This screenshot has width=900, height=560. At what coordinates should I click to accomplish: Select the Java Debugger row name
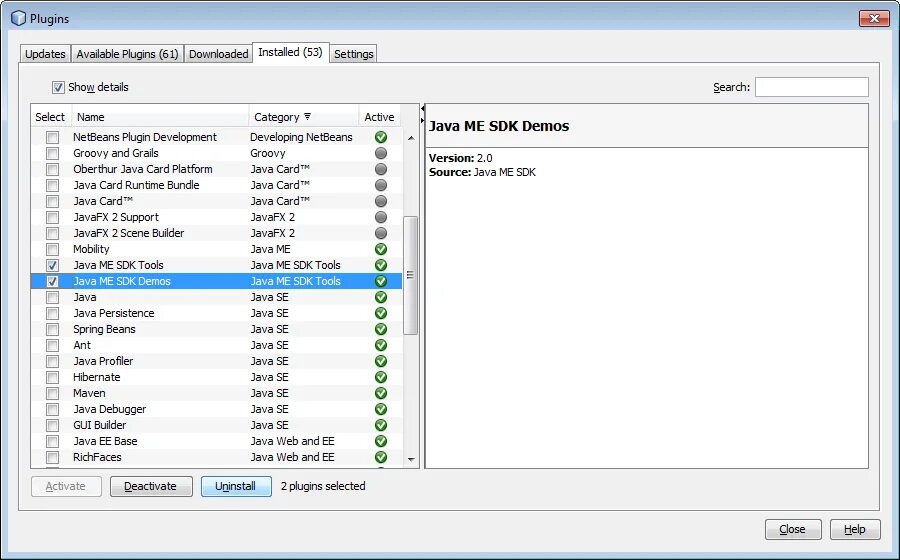[x=110, y=410]
